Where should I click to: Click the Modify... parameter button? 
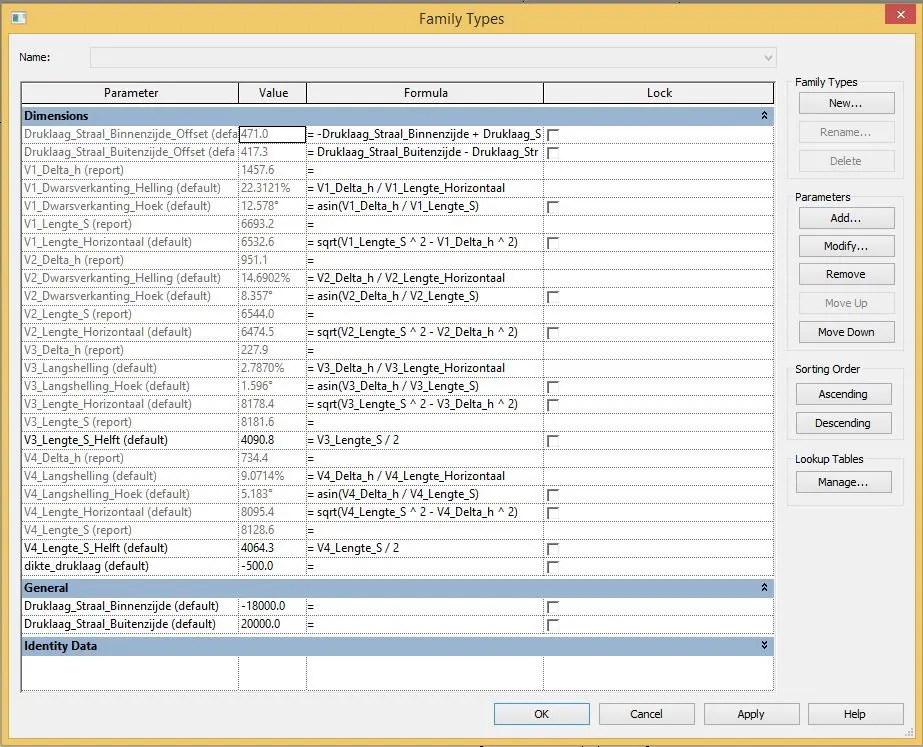[846, 246]
